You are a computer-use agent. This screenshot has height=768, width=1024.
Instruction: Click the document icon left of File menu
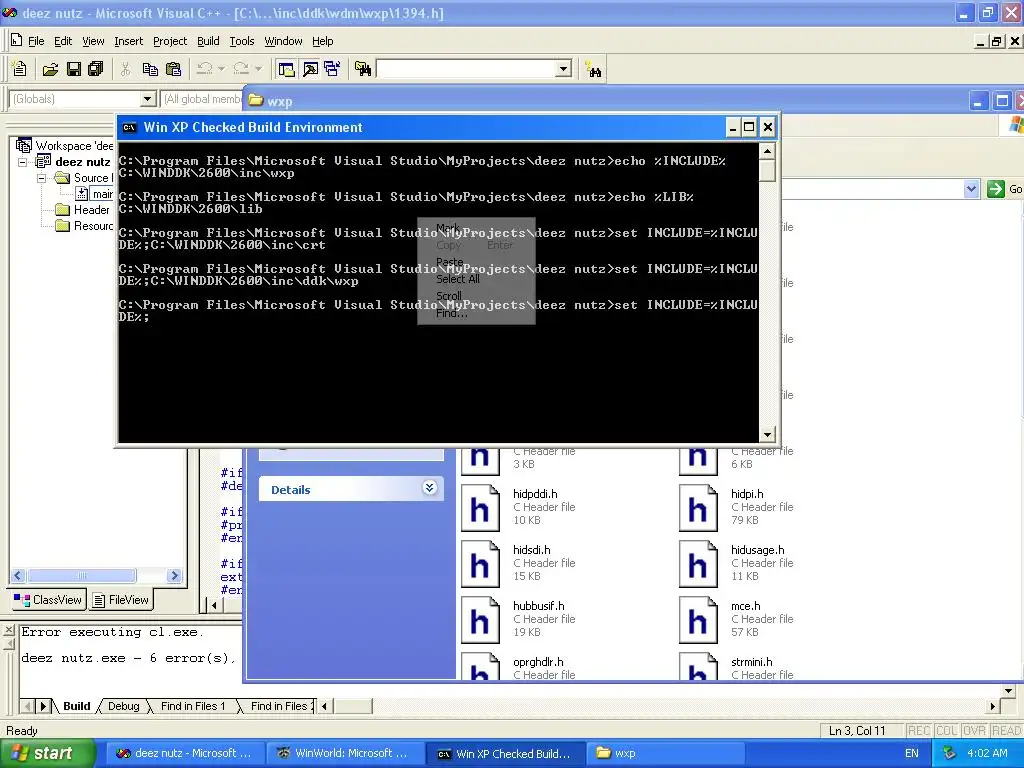16,40
